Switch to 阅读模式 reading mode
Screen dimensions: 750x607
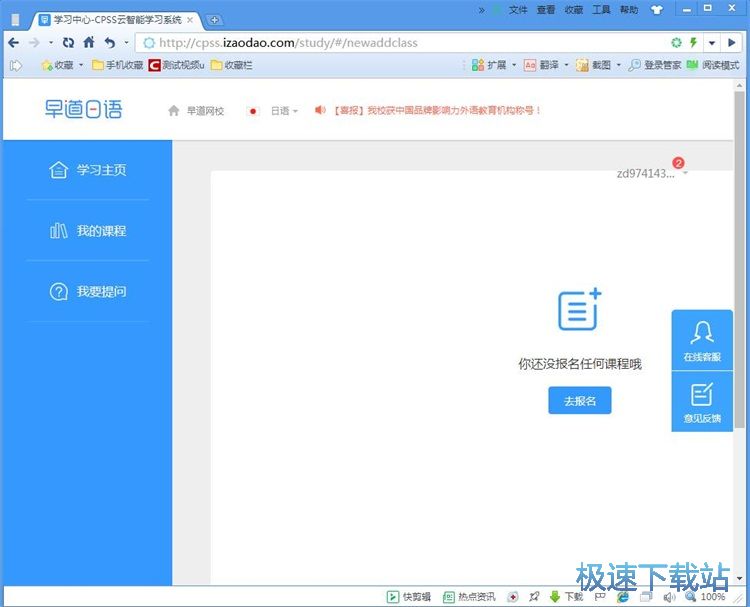click(713, 65)
